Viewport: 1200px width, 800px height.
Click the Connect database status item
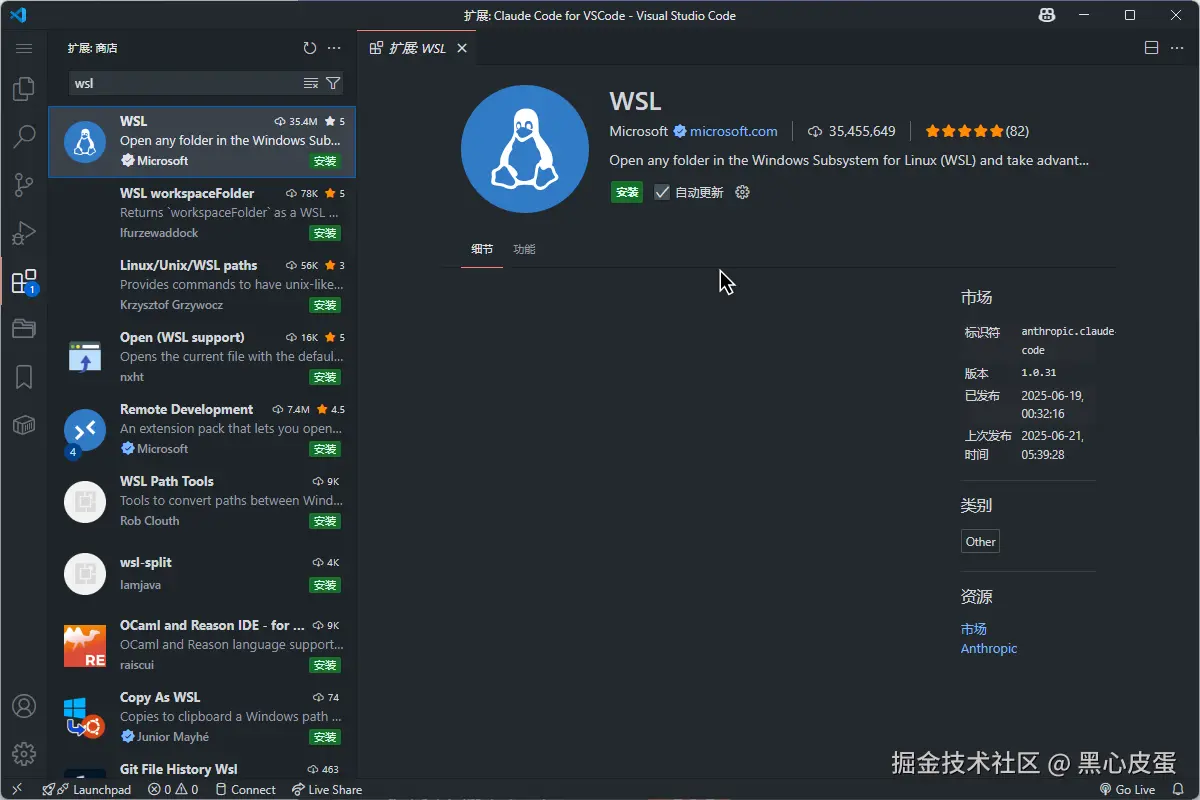(x=244, y=789)
